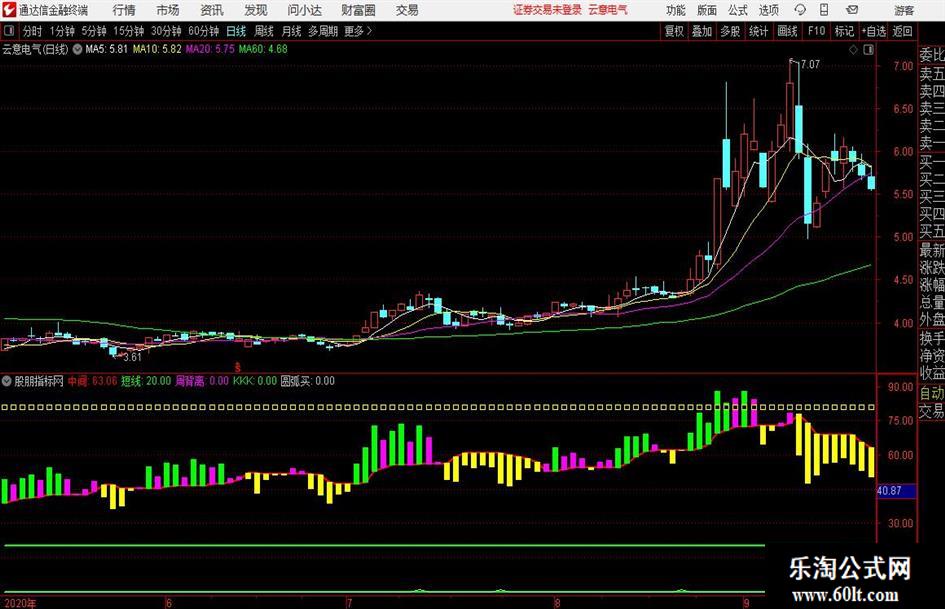945x609 pixels.
Task: Click the 圆弧买: 0.00 indicator value
Action: click(x=307, y=381)
